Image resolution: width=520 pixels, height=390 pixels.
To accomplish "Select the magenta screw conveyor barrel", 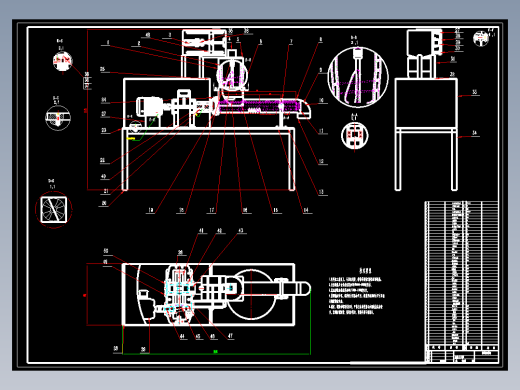I will pos(259,106).
